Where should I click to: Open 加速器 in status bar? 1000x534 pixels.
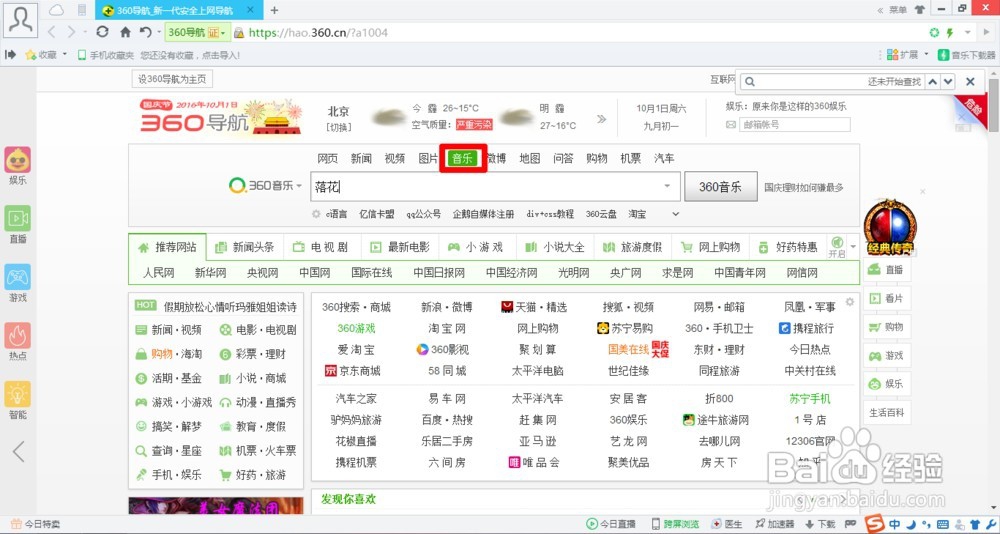[774, 524]
